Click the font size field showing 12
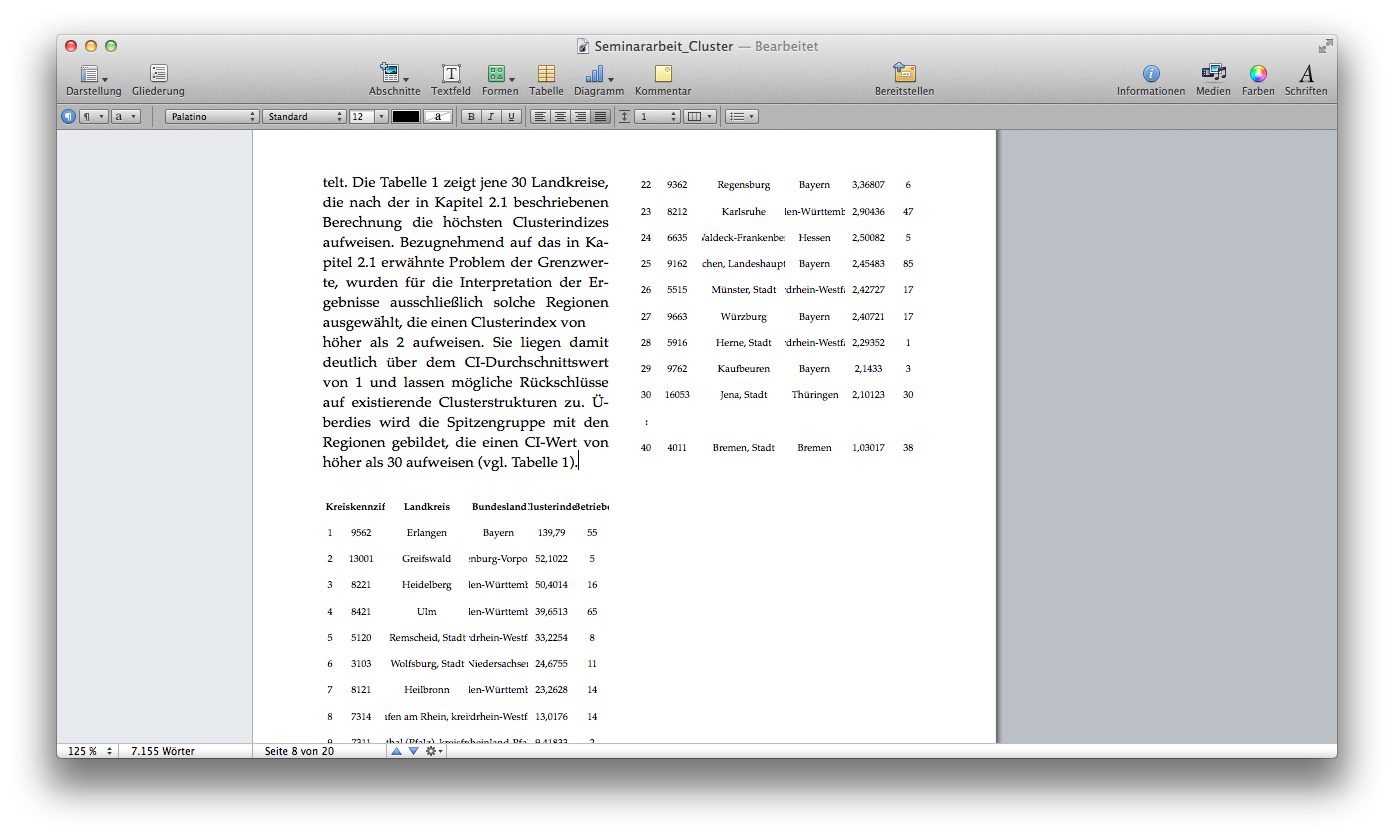Image resolution: width=1394 pixels, height=837 pixels. click(361, 116)
